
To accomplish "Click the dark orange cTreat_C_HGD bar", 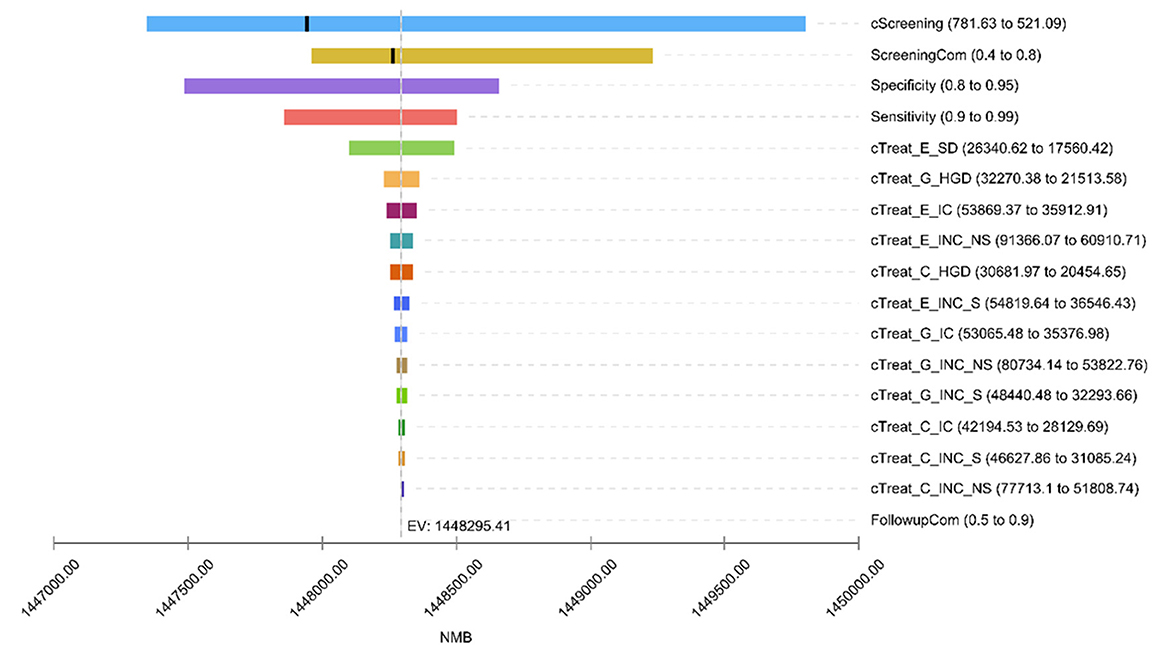I will coord(401,272).
